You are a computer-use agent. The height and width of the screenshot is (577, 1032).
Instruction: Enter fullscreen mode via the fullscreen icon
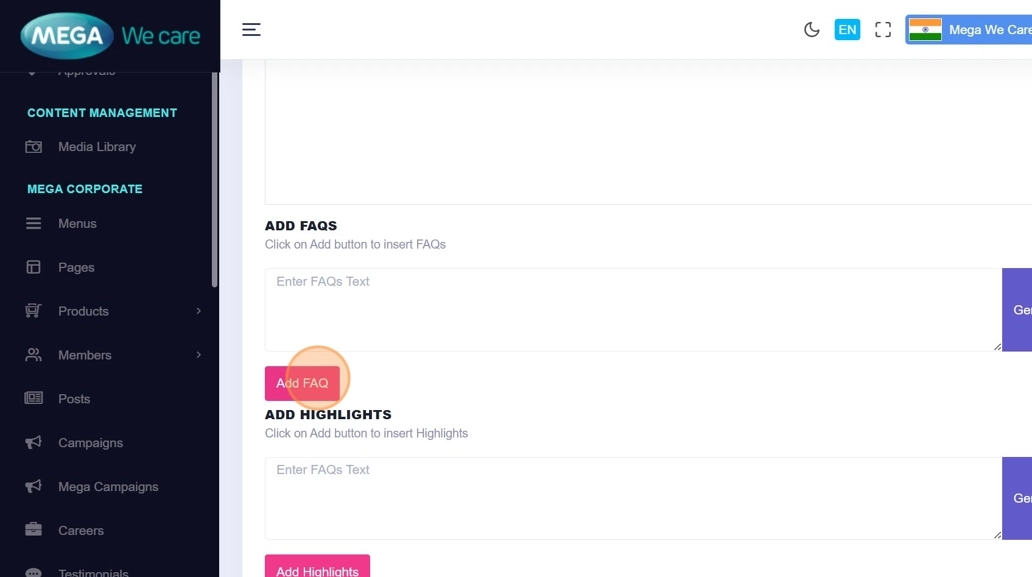[x=883, y=30]
